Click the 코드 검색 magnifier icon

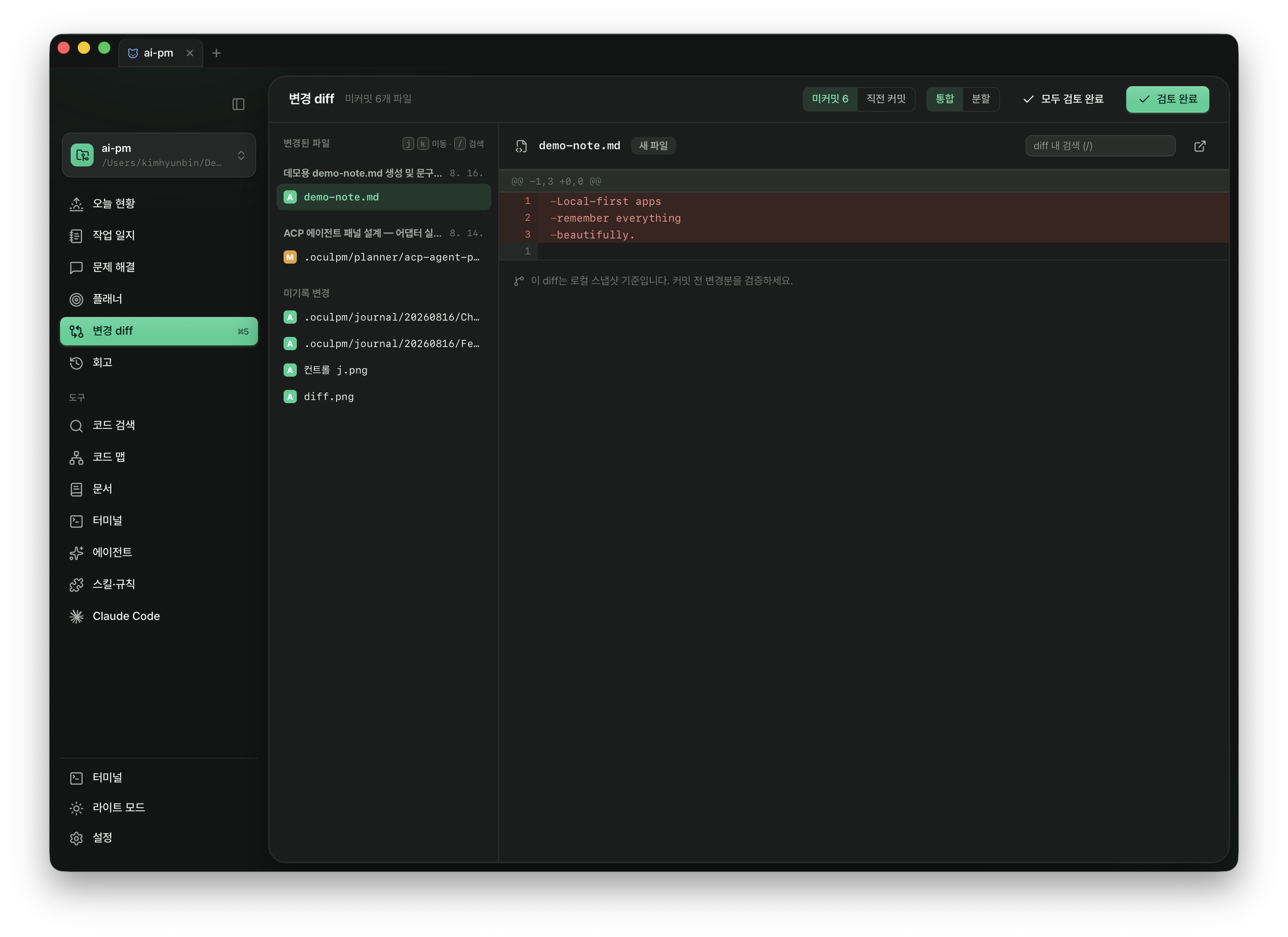[76, 426]
